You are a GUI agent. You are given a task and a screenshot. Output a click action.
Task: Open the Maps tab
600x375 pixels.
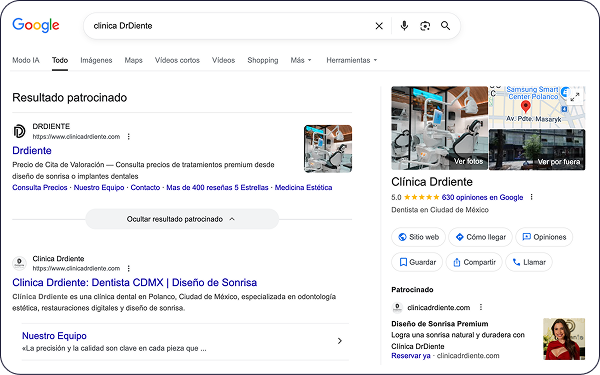pos(133,60)
